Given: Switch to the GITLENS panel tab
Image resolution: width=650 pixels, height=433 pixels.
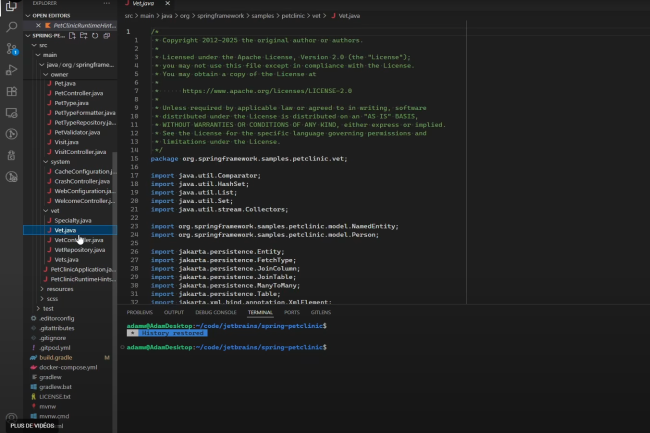Looking at the screenshot, I should tap(321, 312).
